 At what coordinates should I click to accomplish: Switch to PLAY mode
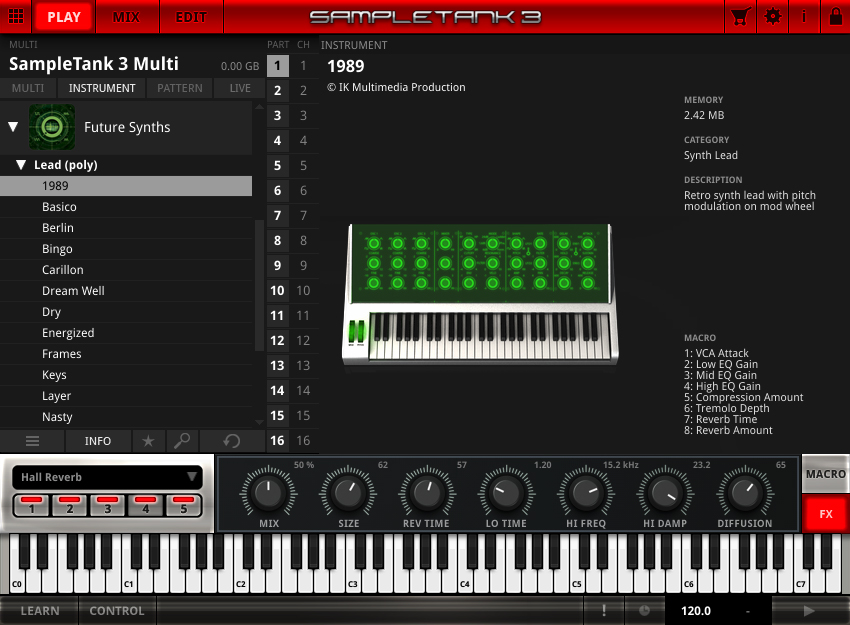pyautogui.click(x=63, y=17)
